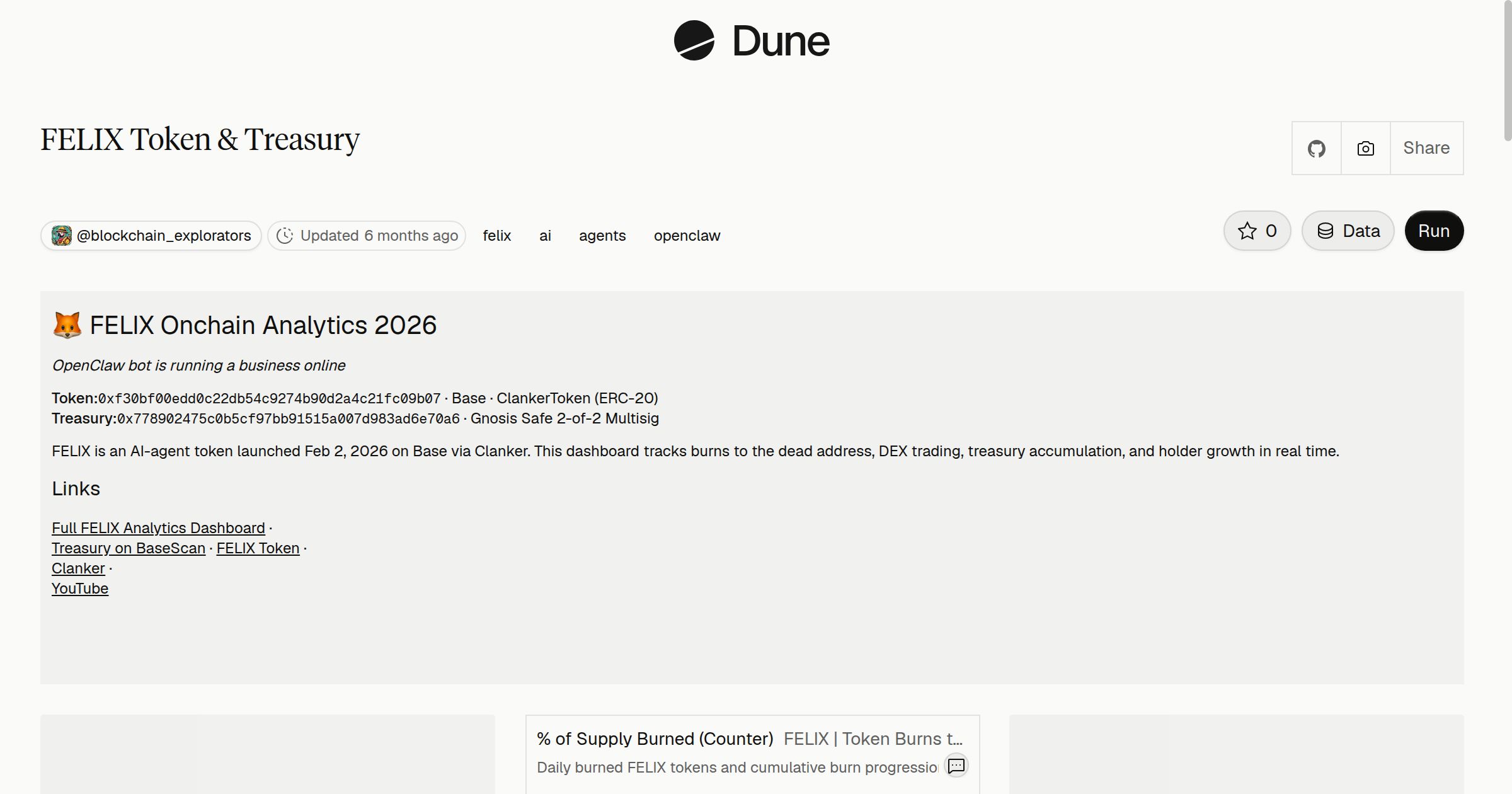The width and height of the screenshot is (1512, 794).
Task: Click 'ClankerToken (ERC-20)' text
Action: [x=577, y=398]
